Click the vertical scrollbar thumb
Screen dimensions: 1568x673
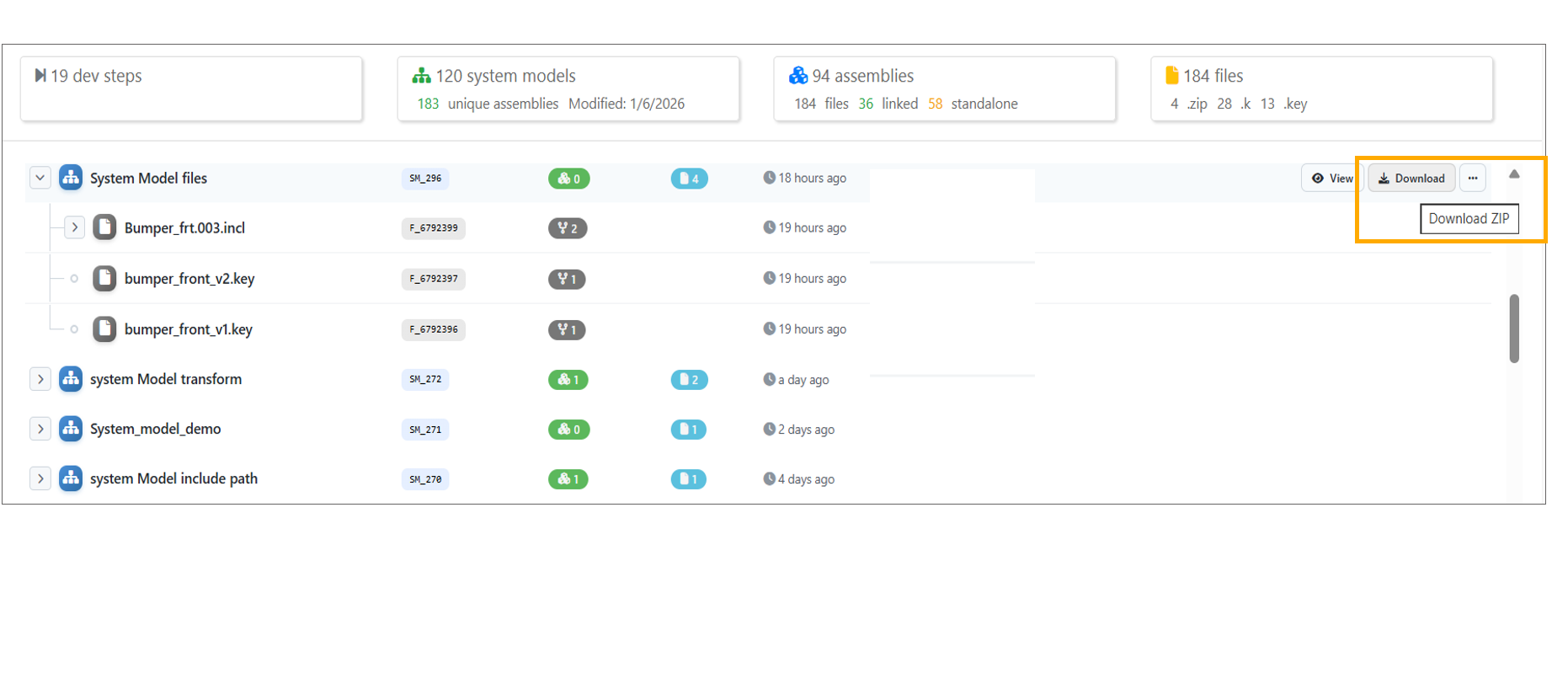tap(1513, 328)
